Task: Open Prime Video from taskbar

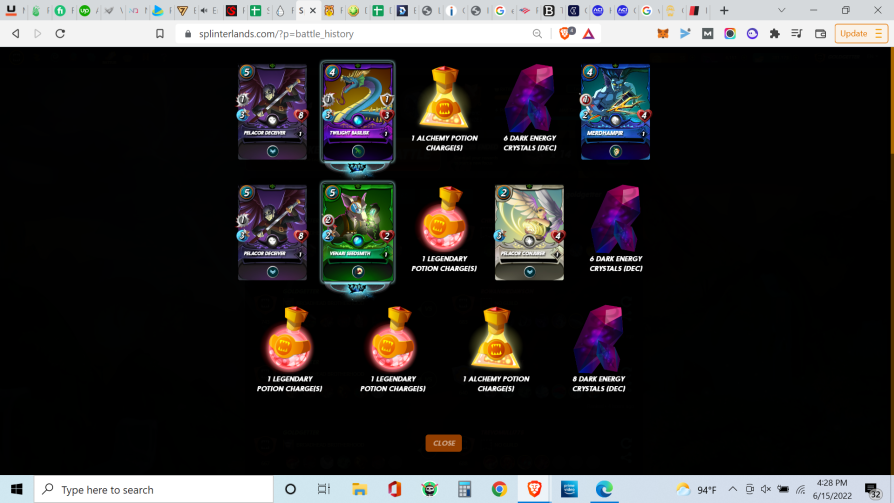Action: (569, 489)
